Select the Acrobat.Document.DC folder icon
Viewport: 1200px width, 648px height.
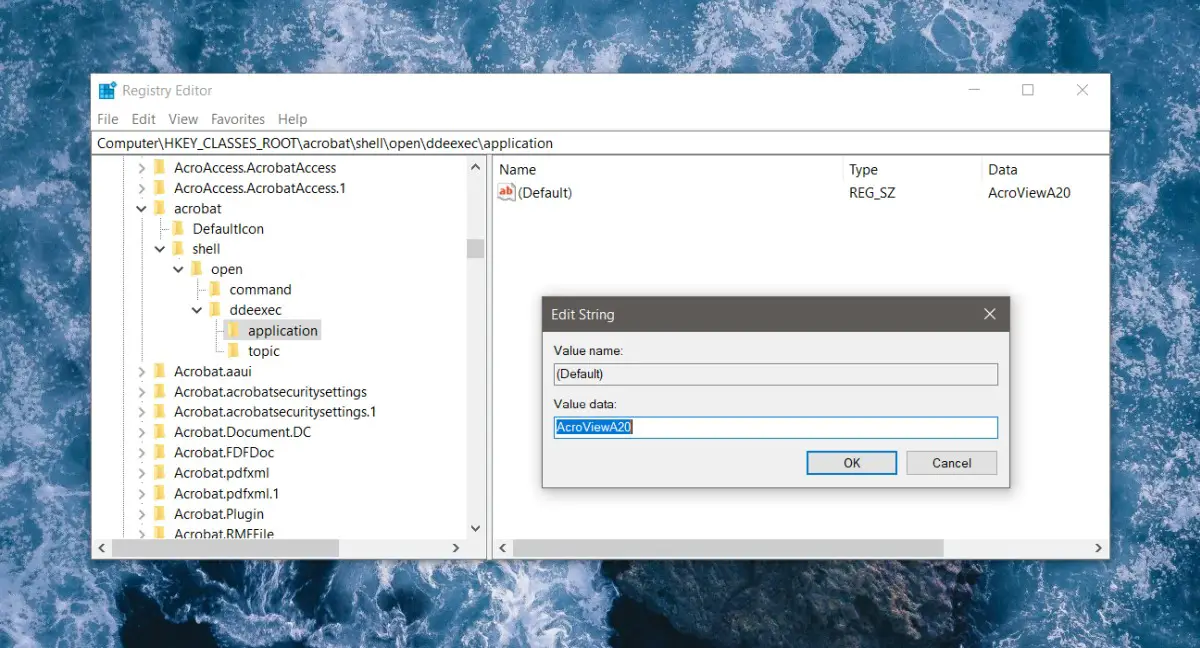coord(159,432)
